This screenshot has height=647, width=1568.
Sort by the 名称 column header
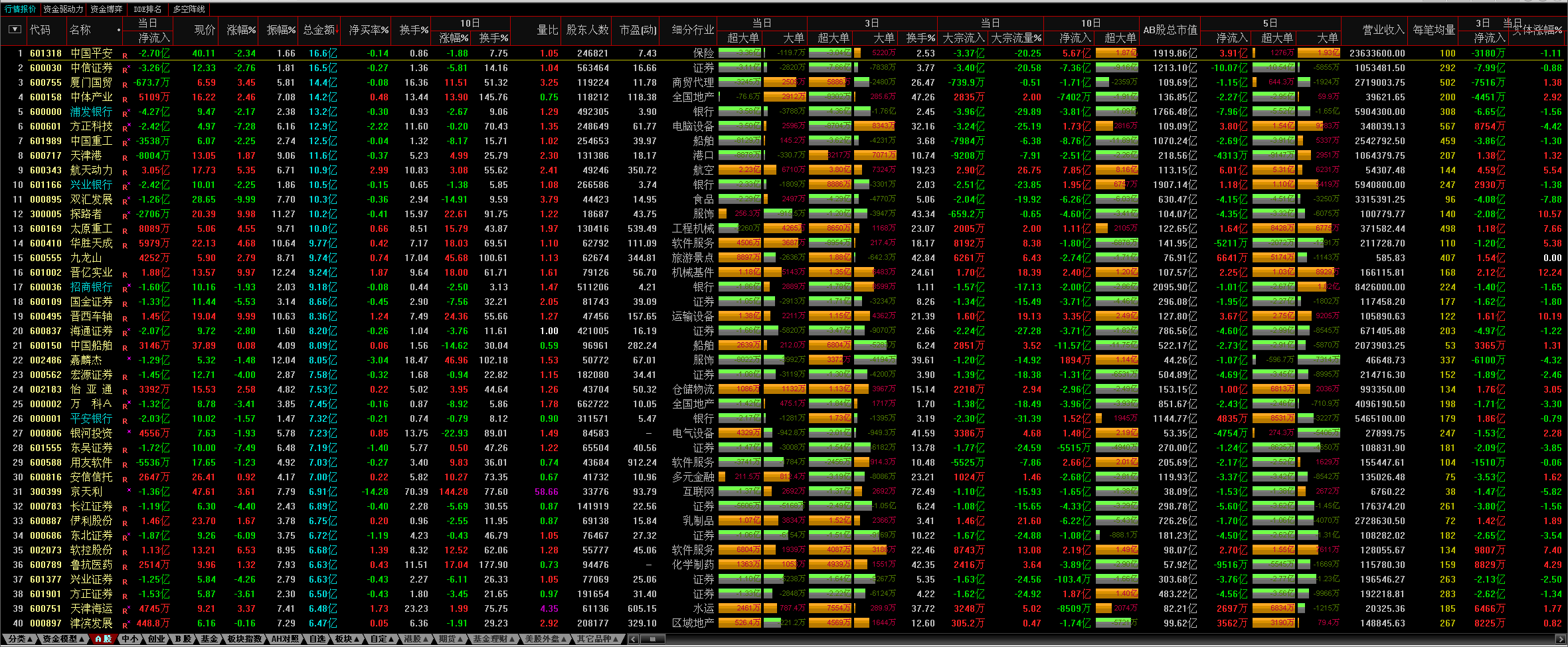pos(80,30)
